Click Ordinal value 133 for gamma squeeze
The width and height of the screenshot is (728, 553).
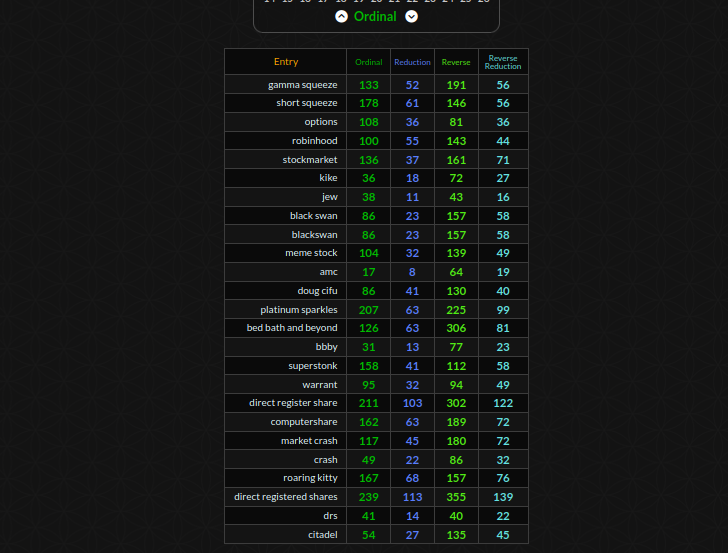point(369,85)
